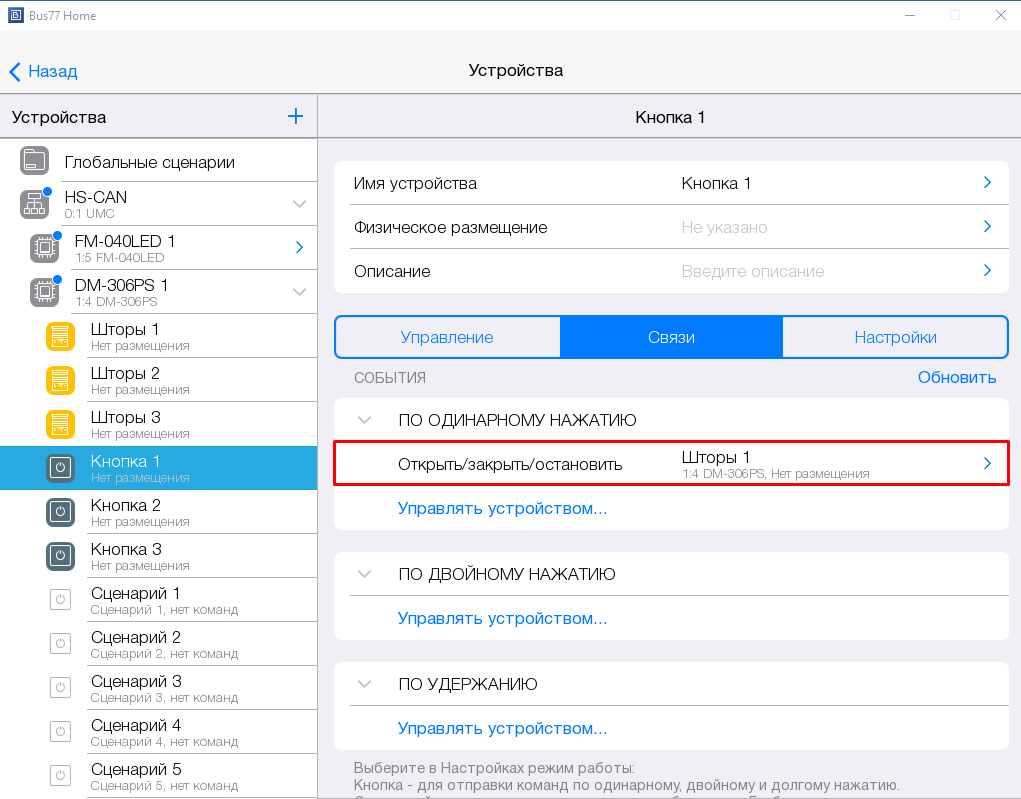Viewport: 1021px width, 799px height.
Task: Collapse the ПО ОДИНАРНОМУ НАЖАТИЮ section
Action: click(x=365, y=420)
